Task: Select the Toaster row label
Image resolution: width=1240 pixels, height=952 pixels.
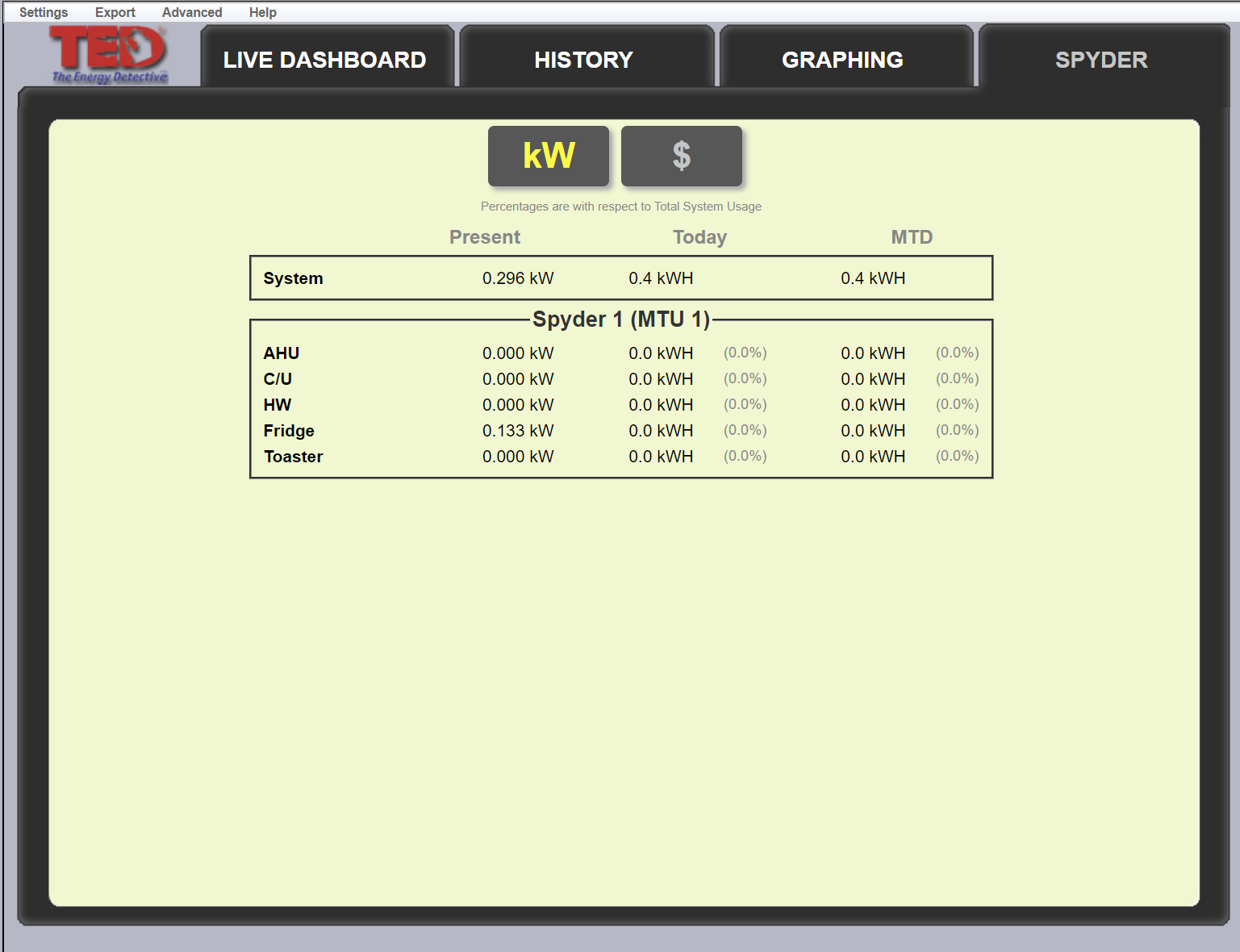Action: click(x=294, y=457)
